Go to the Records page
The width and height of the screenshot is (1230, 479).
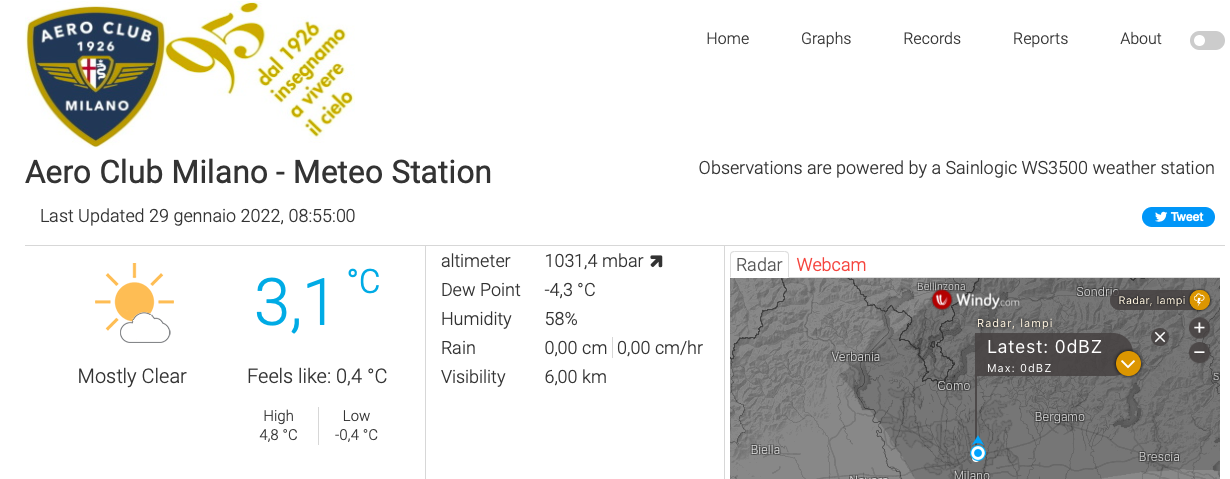point(932,39)
